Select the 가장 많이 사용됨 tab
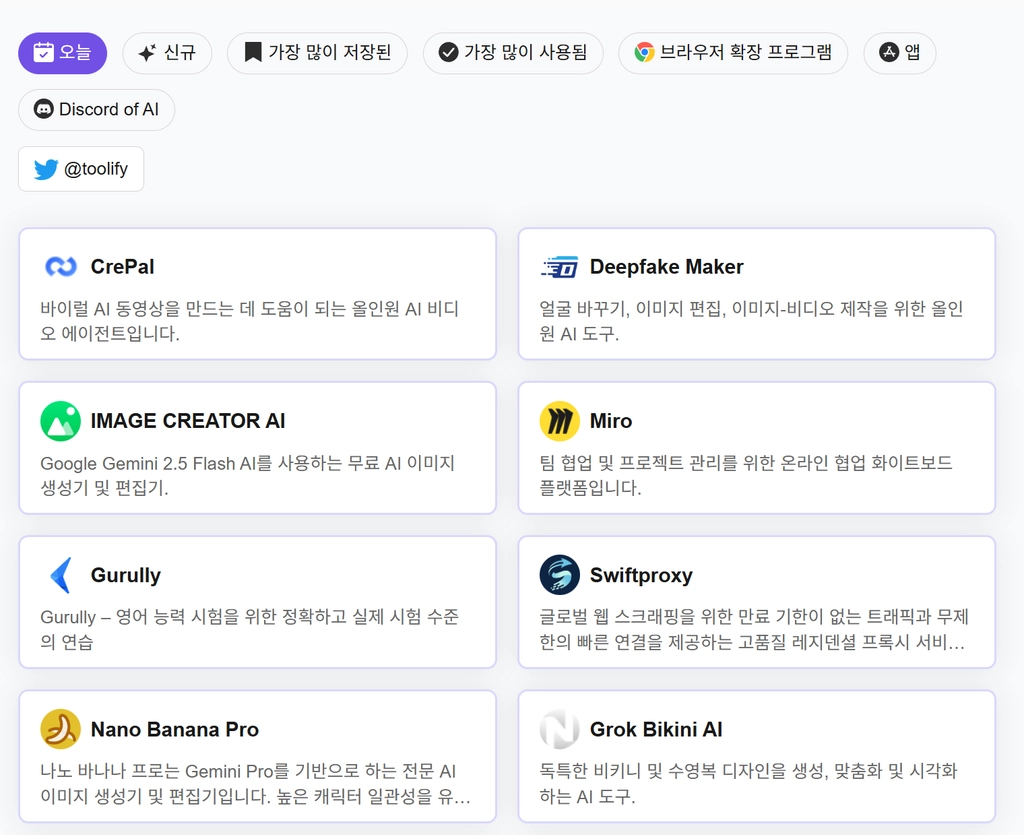The height and width of the screenshot is (835, 1024). tap(513, 53)
